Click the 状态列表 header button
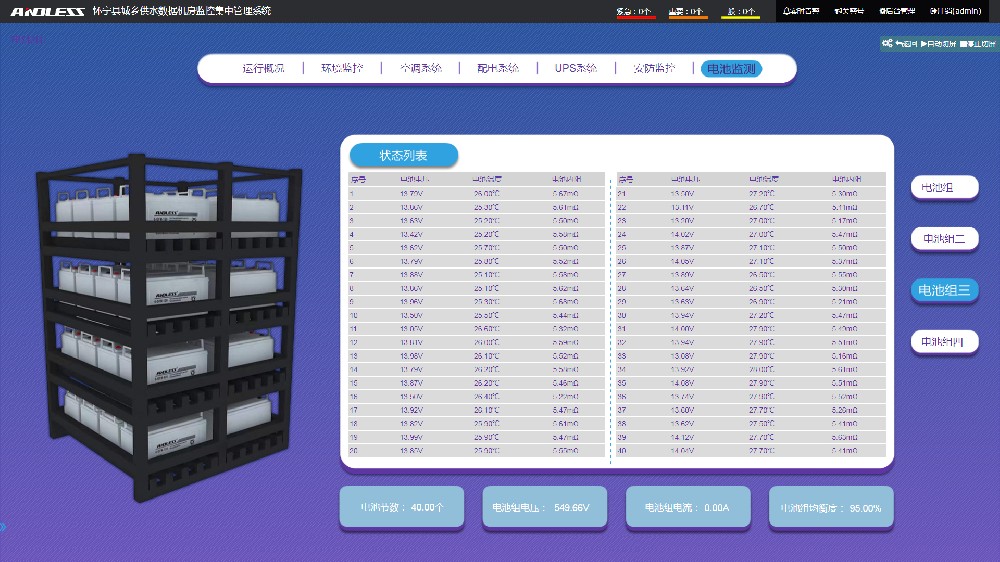1000x562 pixels. (x=403, y=155)
